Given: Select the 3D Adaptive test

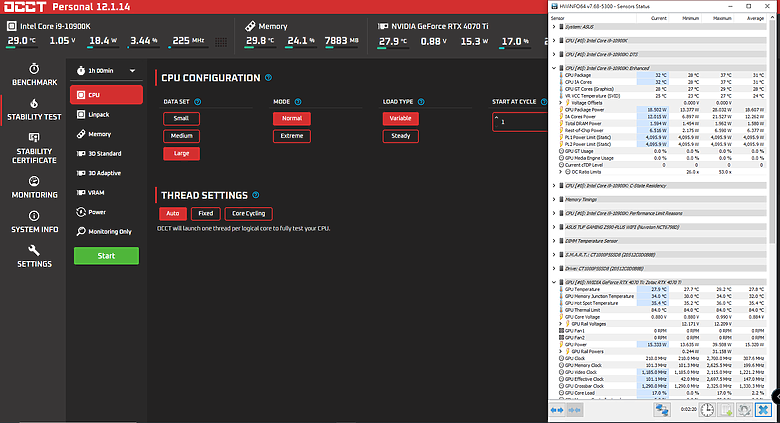Looking at the screenshot, I should tap(106, 173).
